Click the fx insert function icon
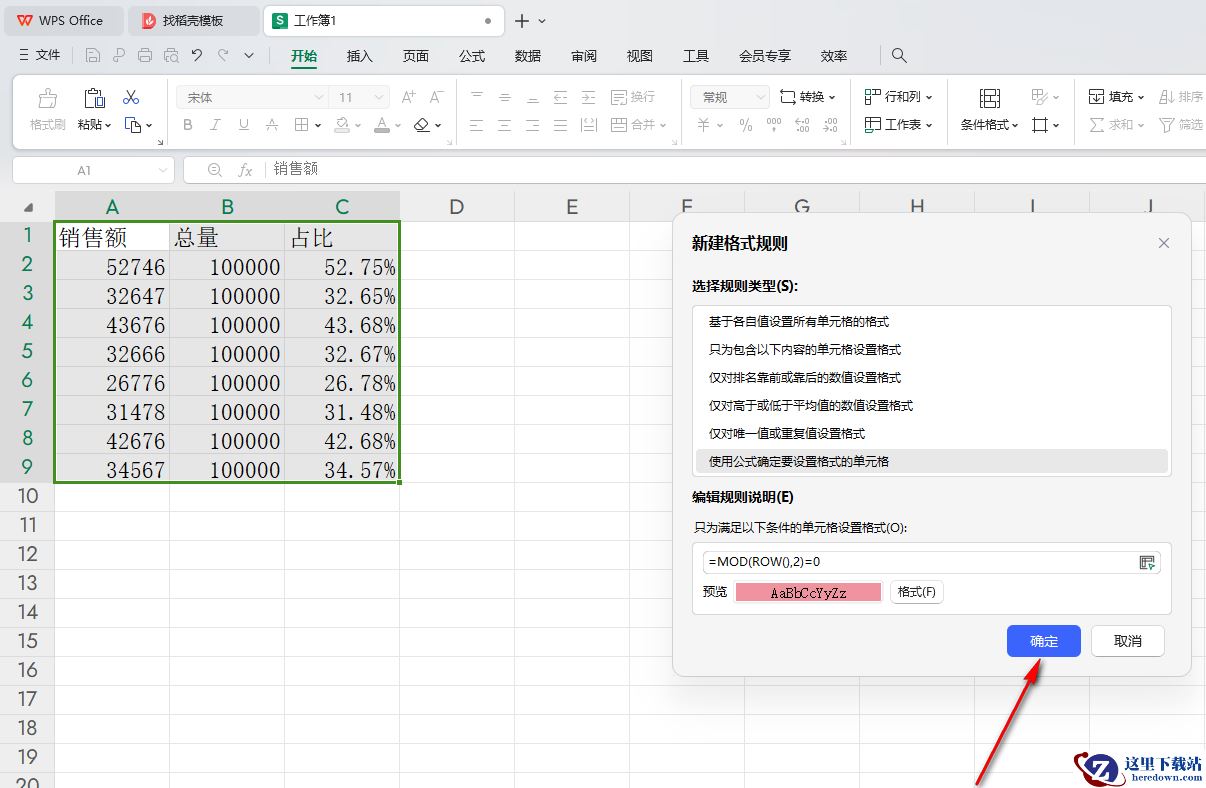Screen dimensions: 1206x788 244,170
